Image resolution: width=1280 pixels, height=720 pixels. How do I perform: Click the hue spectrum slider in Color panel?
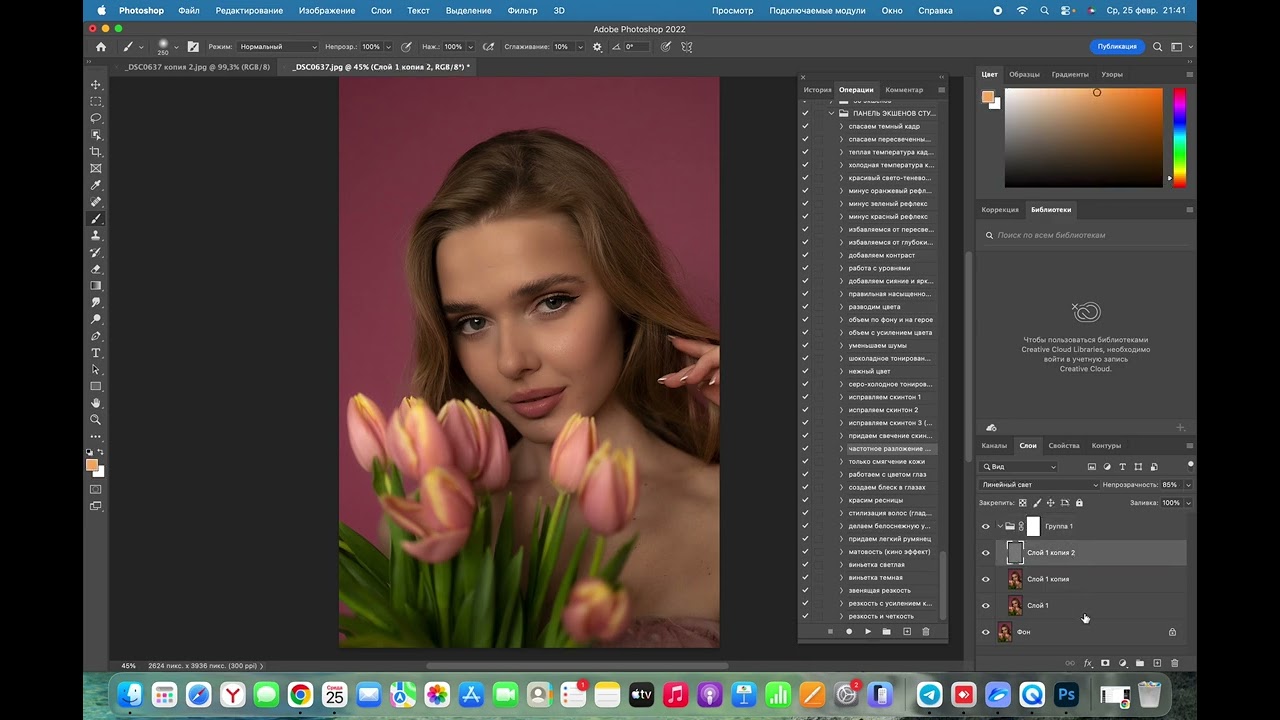1180,138
